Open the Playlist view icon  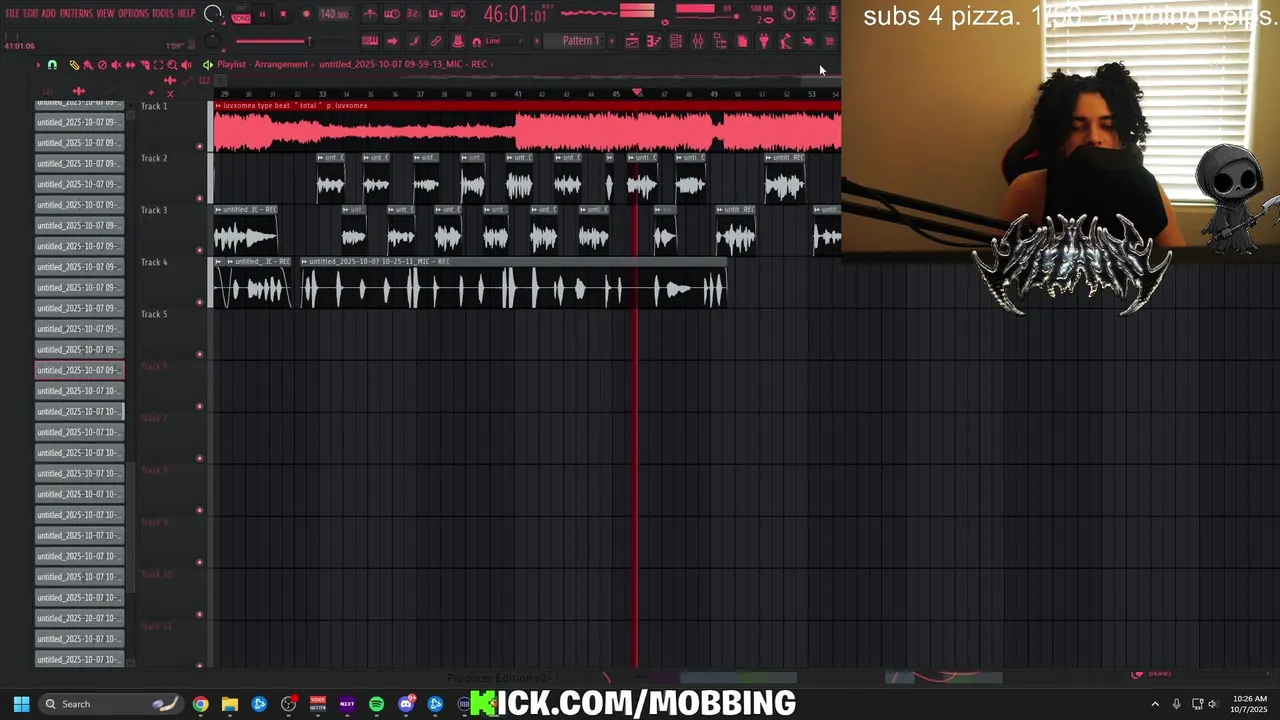coord(631,41)
